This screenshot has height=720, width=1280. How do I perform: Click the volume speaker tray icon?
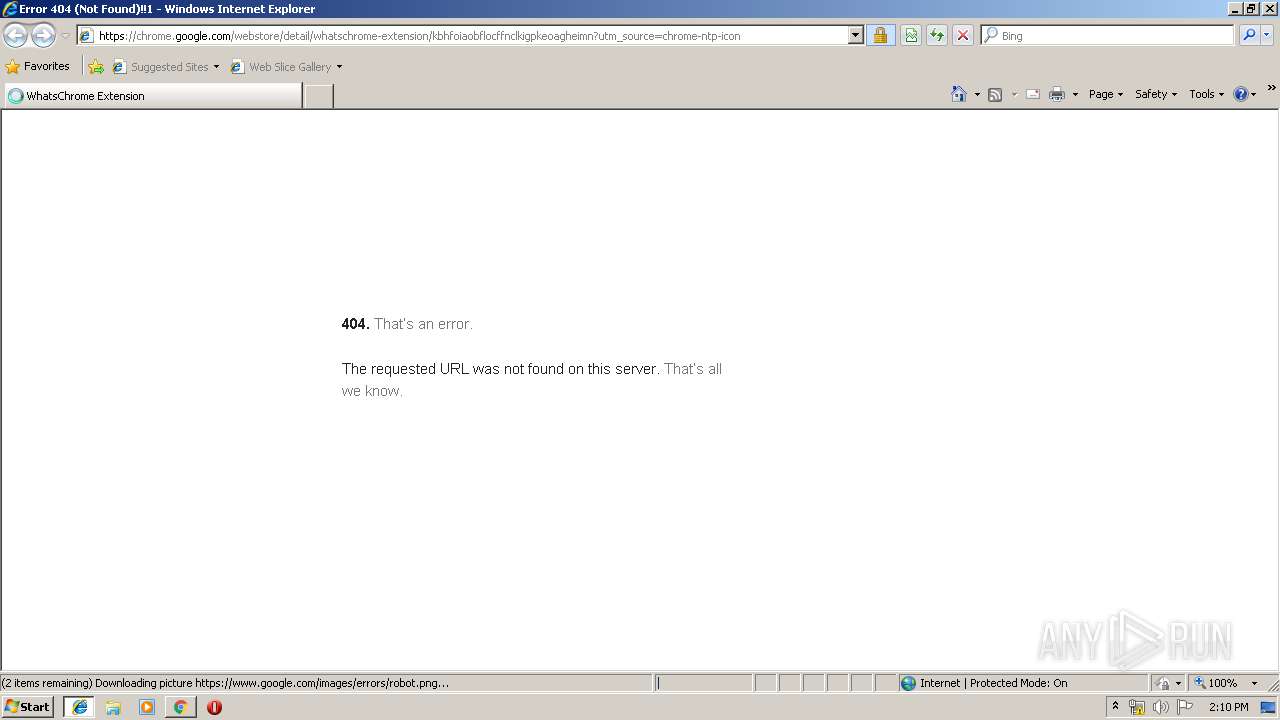(1161, 707)
